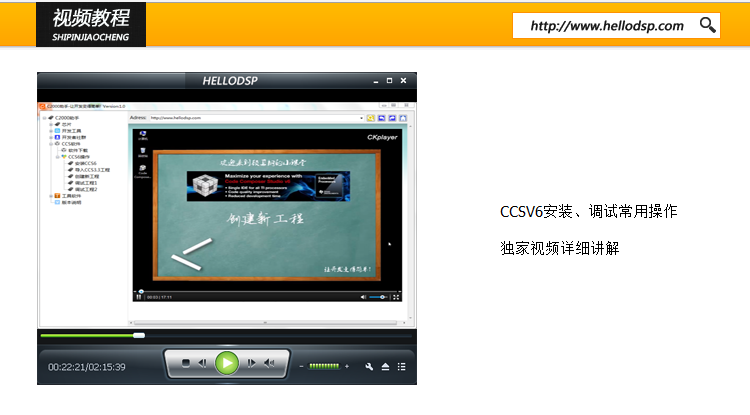Viewport: 750px width, 415px height.
Task: Click the green play button
Action: (x=227, y=363)
